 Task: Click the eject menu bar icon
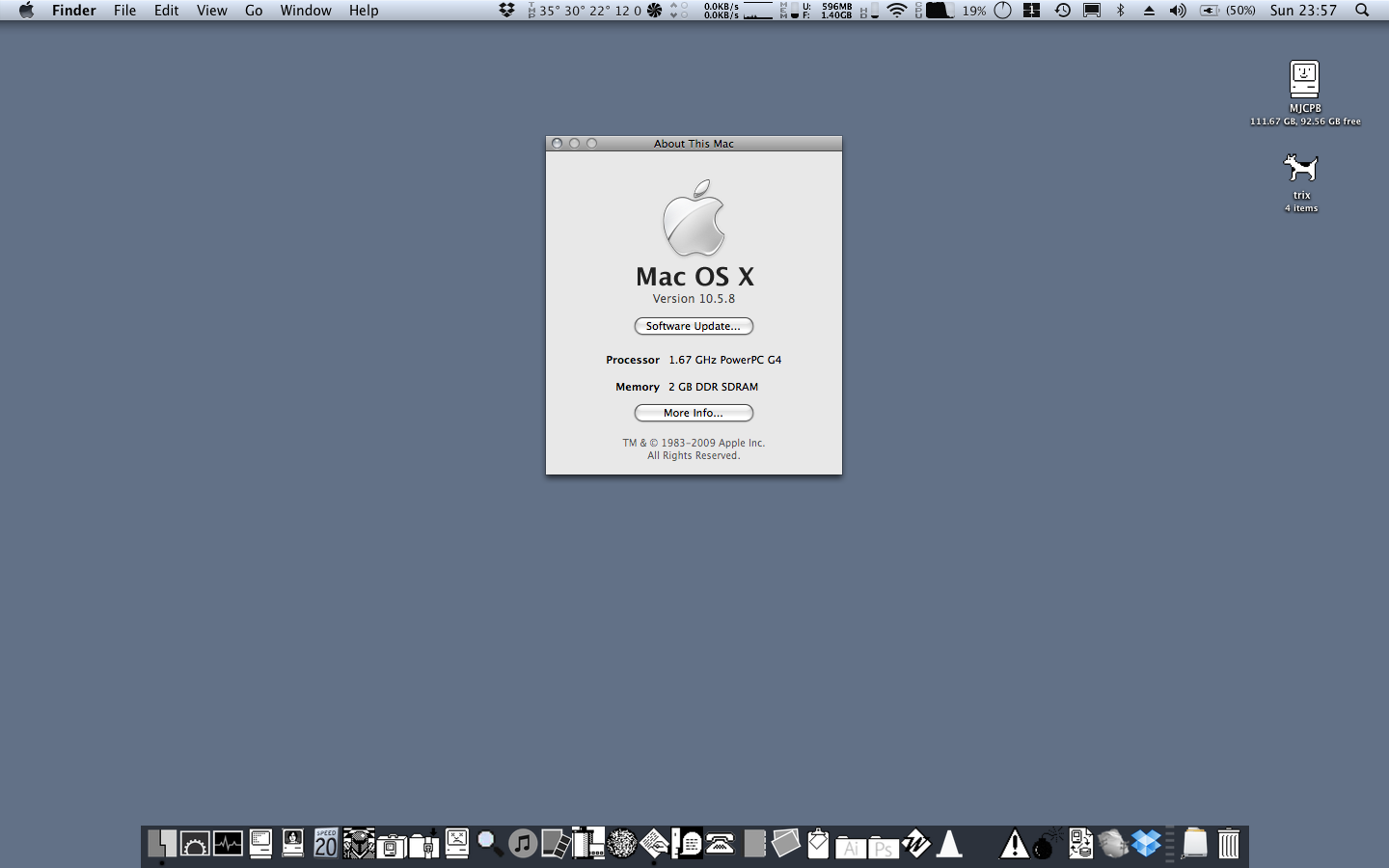[1149, 11]
